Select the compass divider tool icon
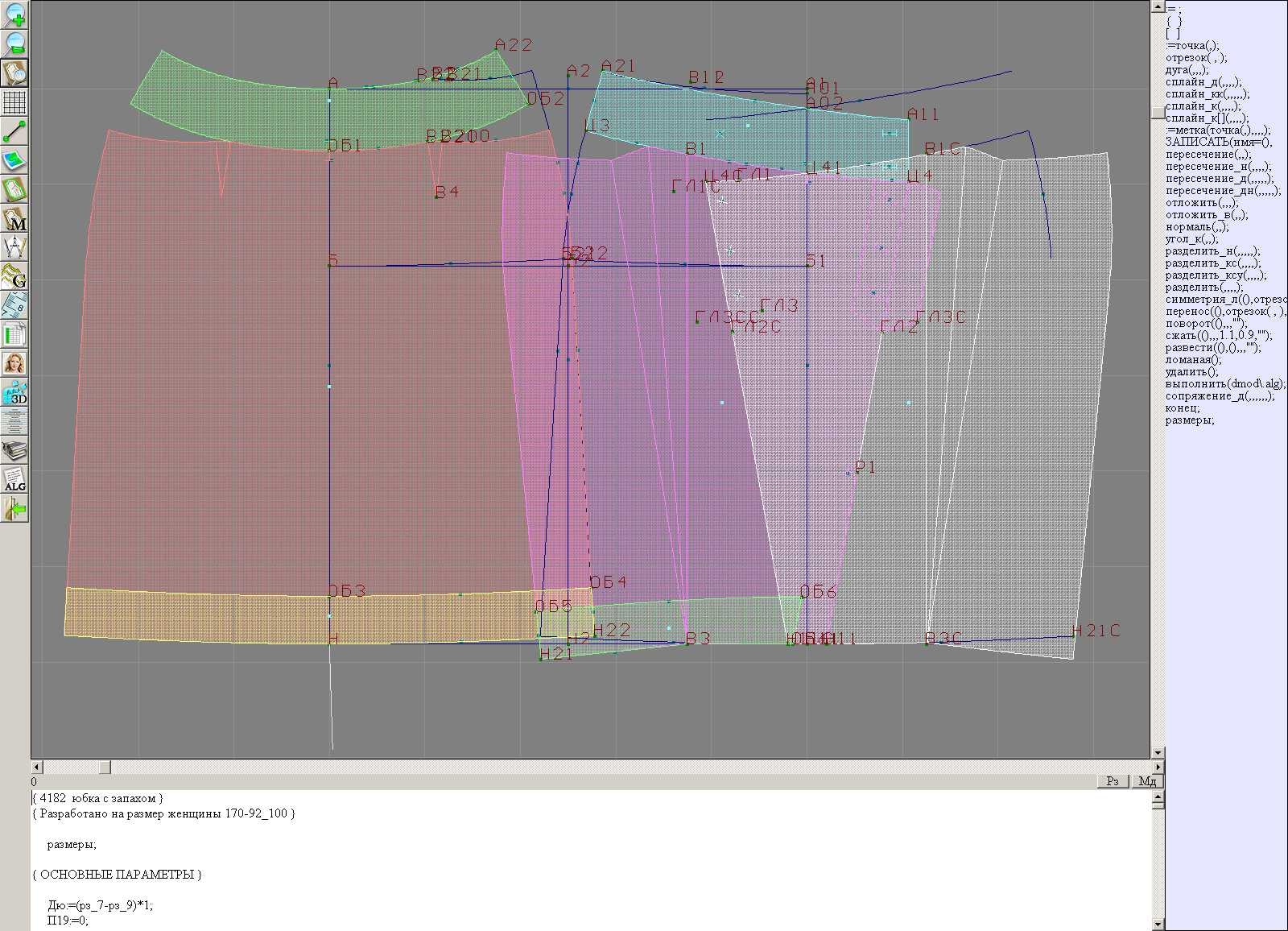 (15, 247)
